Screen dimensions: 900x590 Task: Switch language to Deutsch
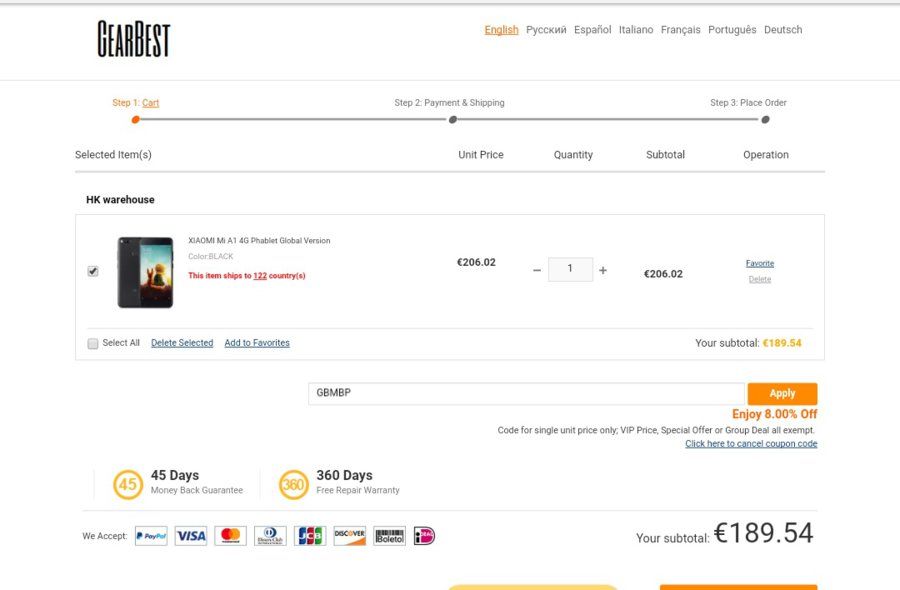point(783,30)
